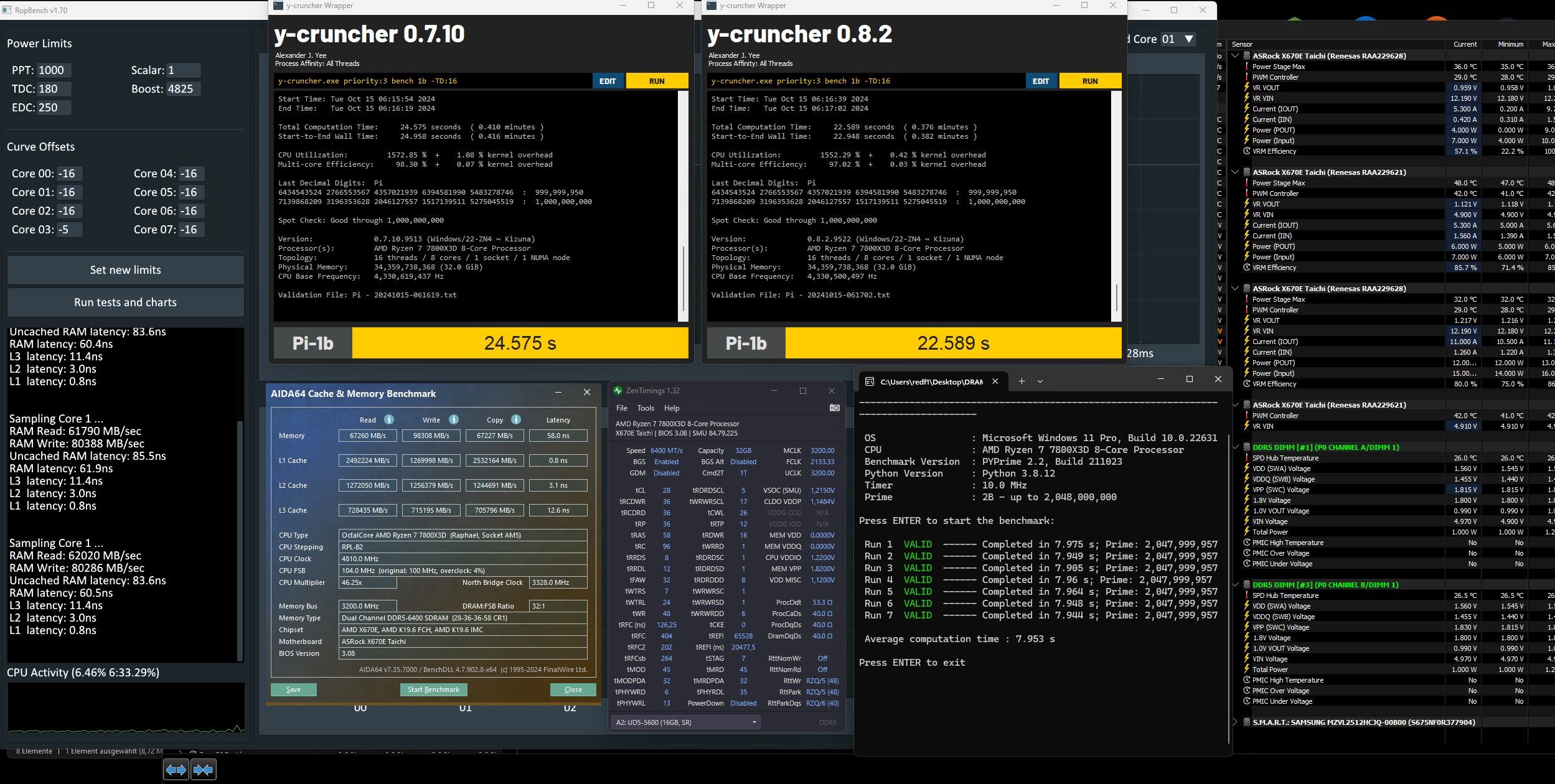
Task: Click the thermometer icon beside the 26.5 °C SPD Hub Temperature row
Action: pos(1247,595)
